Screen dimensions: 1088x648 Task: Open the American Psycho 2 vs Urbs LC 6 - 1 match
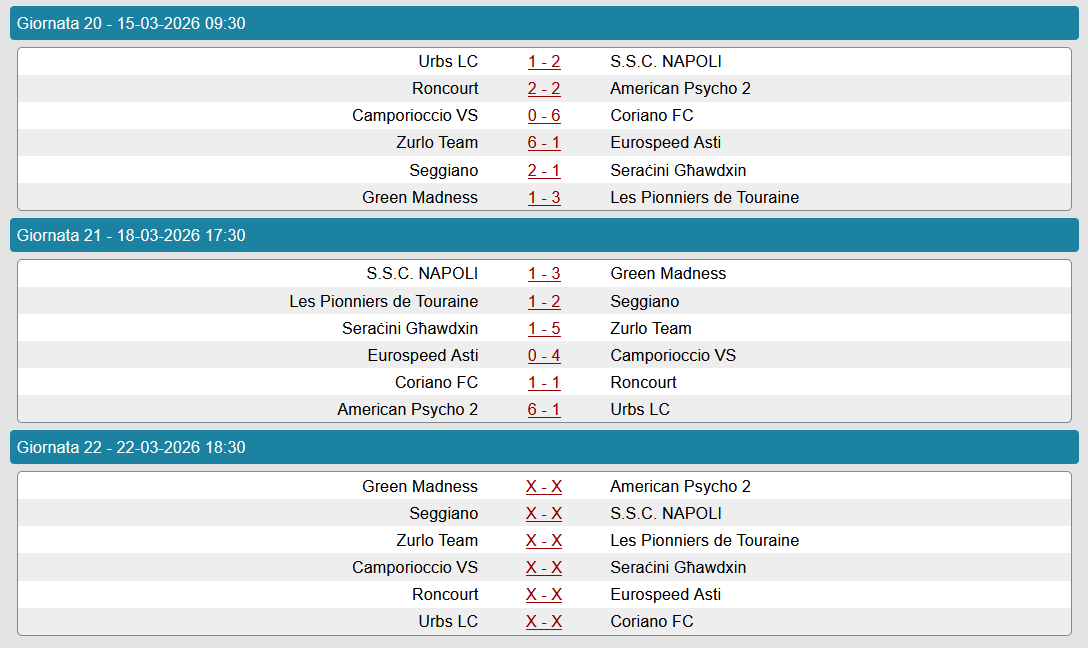[x=544, y=410]
